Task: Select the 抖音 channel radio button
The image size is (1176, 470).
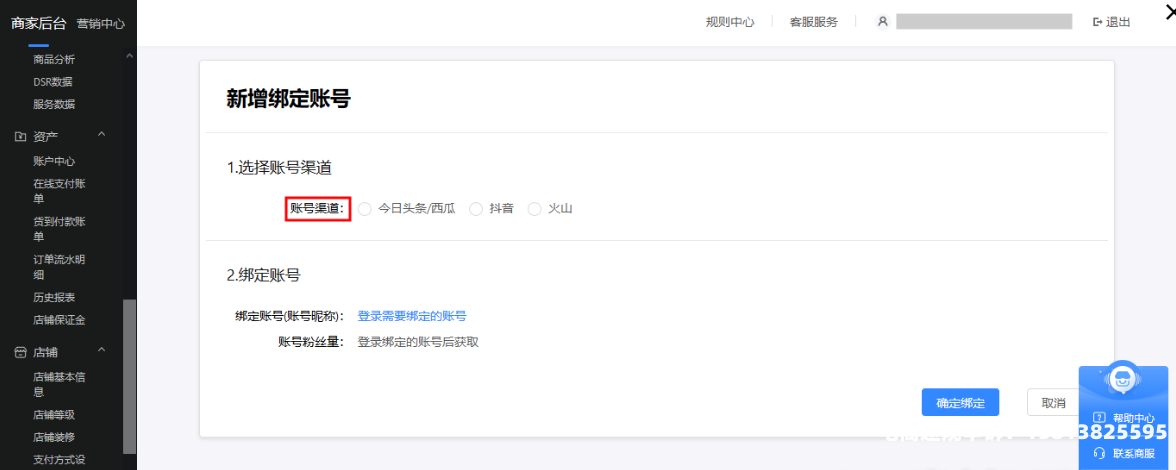Action: [476, 209]
